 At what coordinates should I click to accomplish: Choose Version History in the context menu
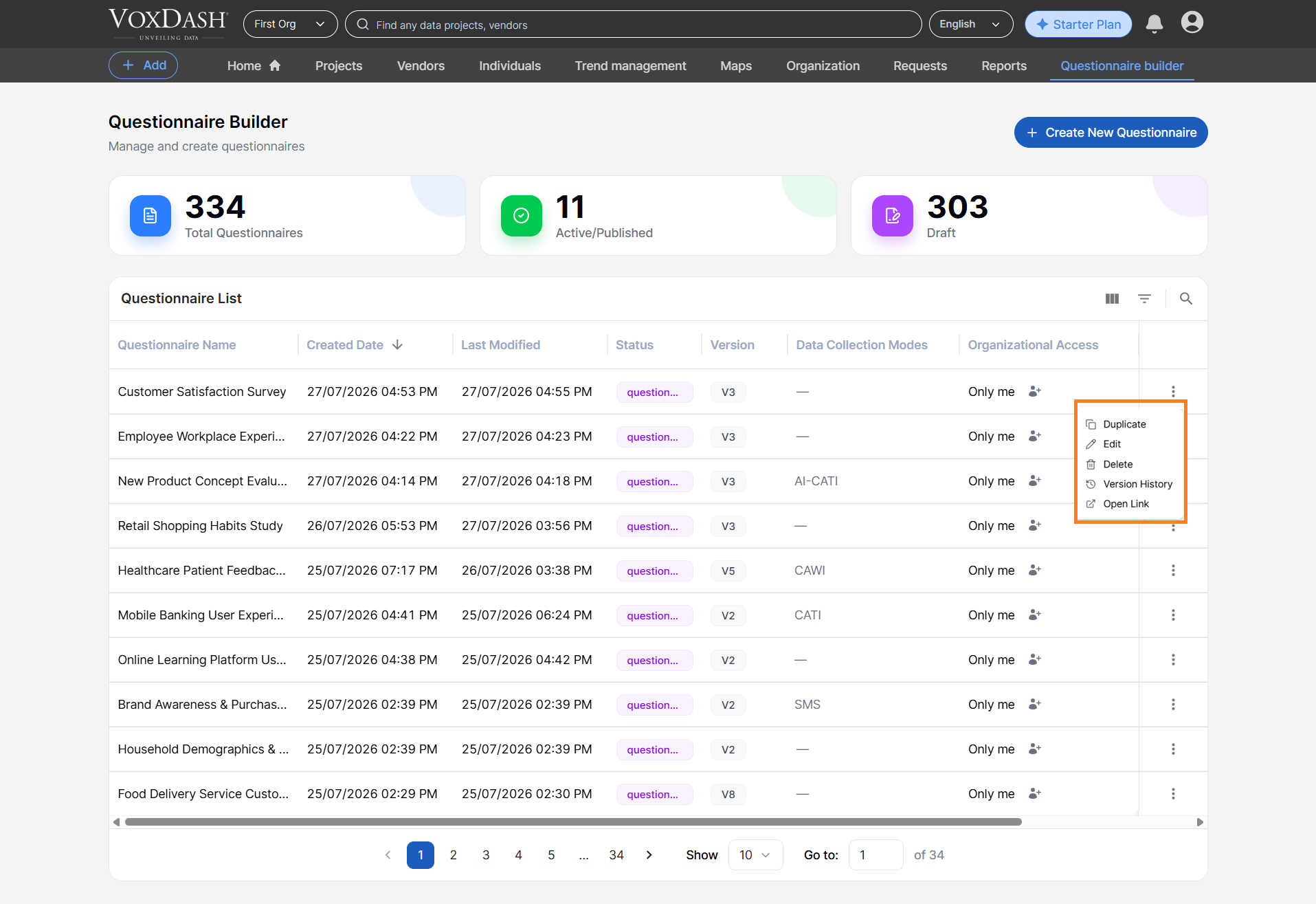[x=1138, y=484]
